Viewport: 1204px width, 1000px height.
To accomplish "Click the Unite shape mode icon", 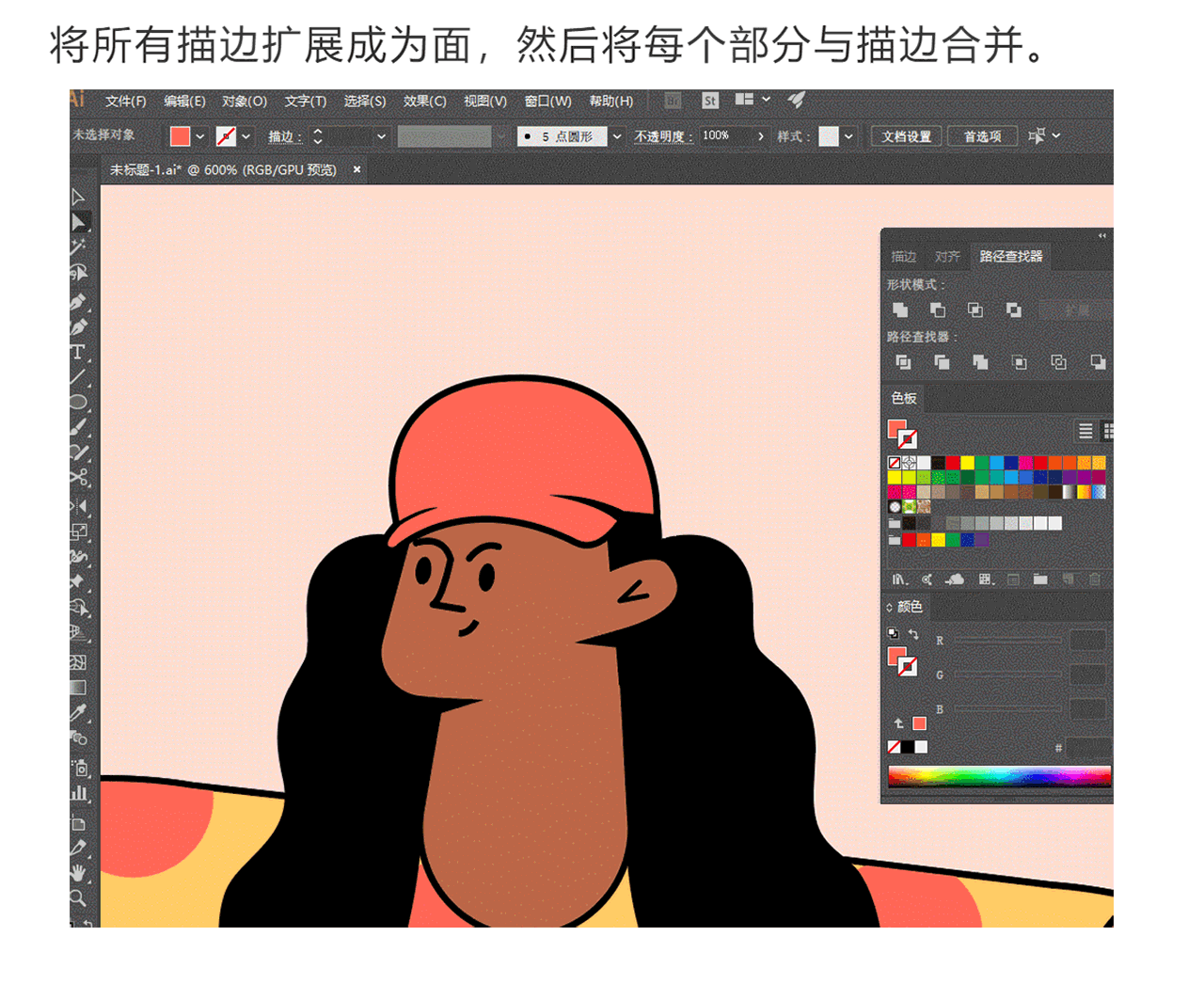I will (x=900, y=310).
